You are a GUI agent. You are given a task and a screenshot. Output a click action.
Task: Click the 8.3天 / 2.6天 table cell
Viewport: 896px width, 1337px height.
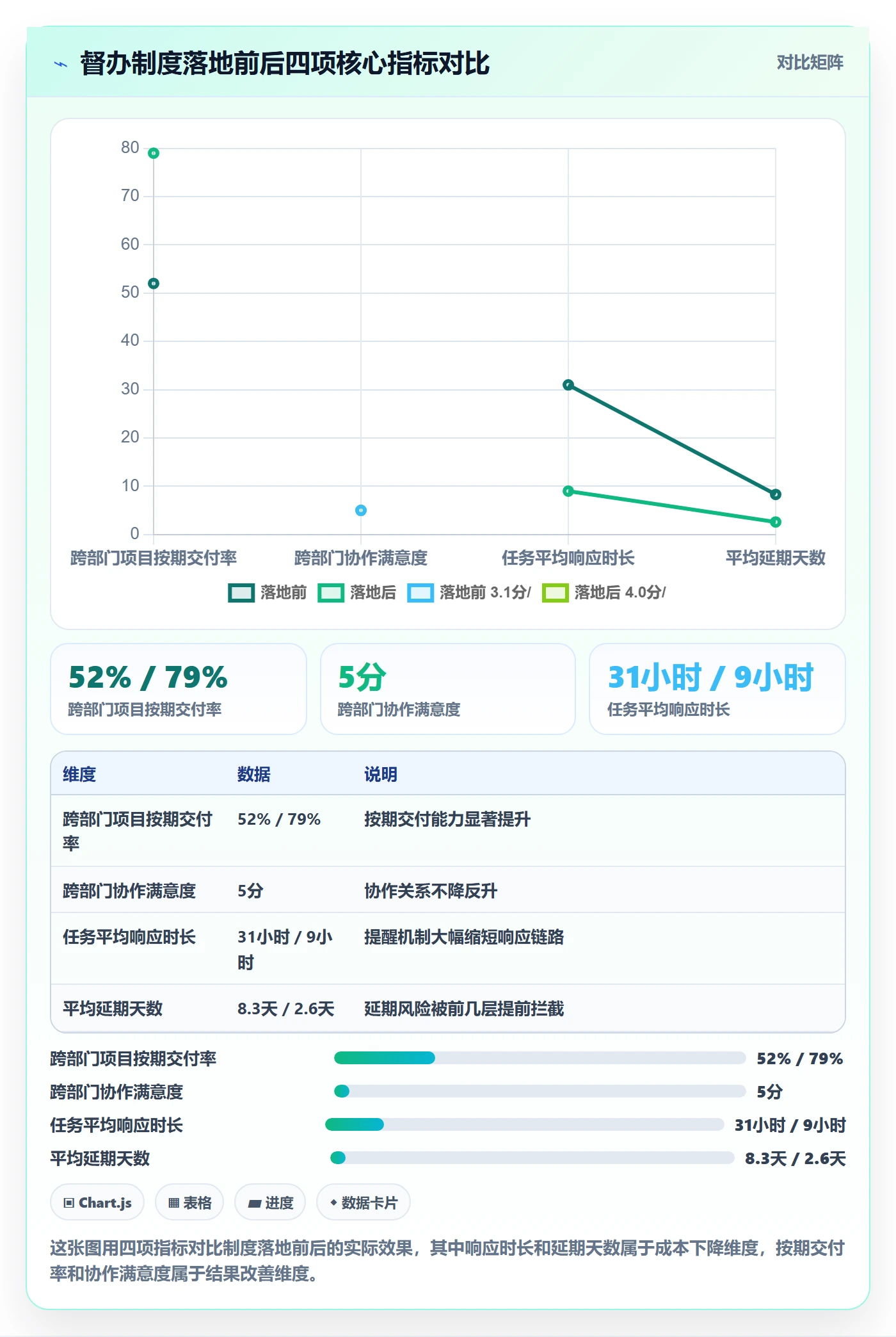pyautogui.click(x=286, y=1009)
